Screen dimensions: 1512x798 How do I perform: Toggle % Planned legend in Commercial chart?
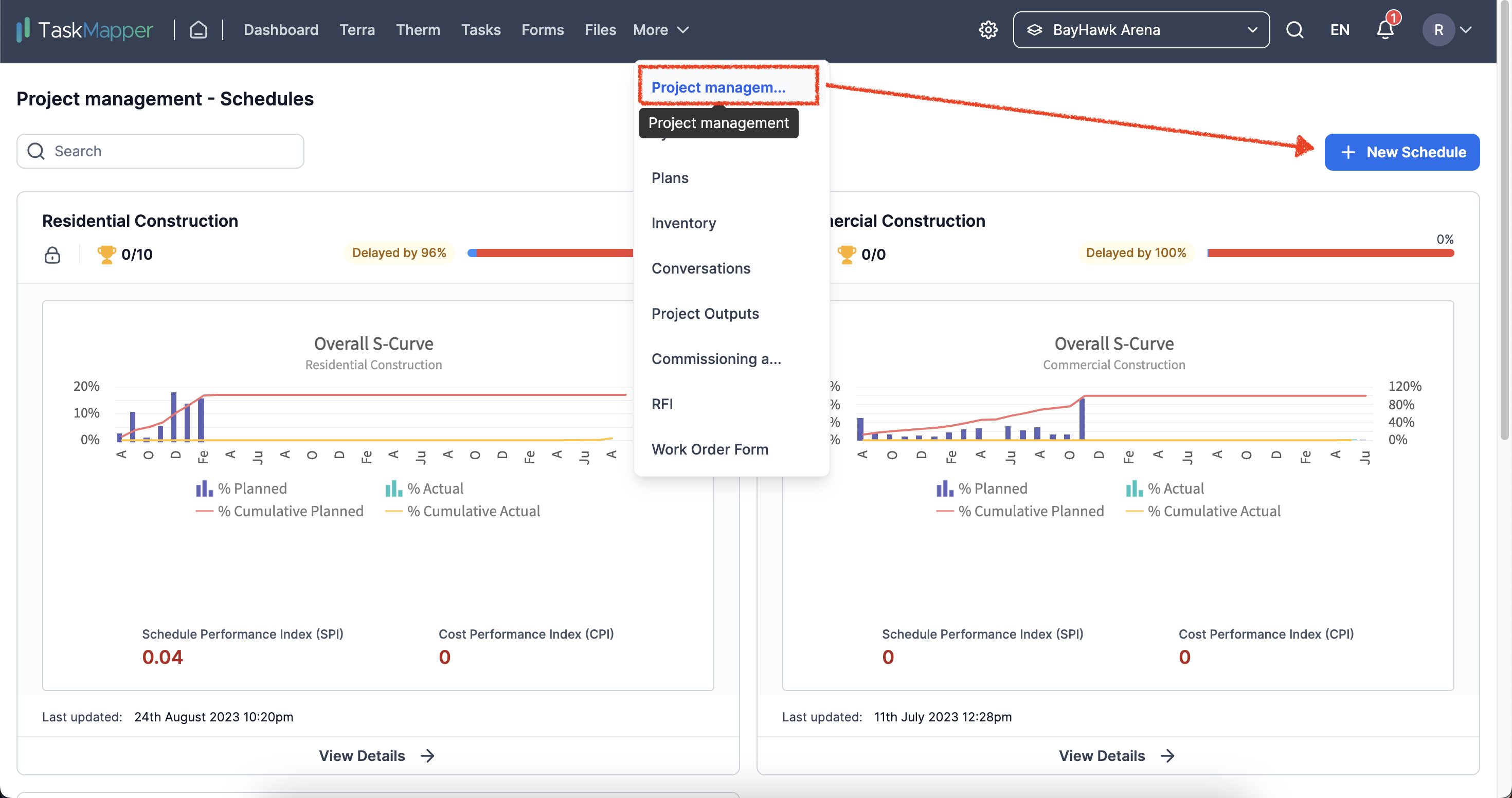(x=982, y=488)
